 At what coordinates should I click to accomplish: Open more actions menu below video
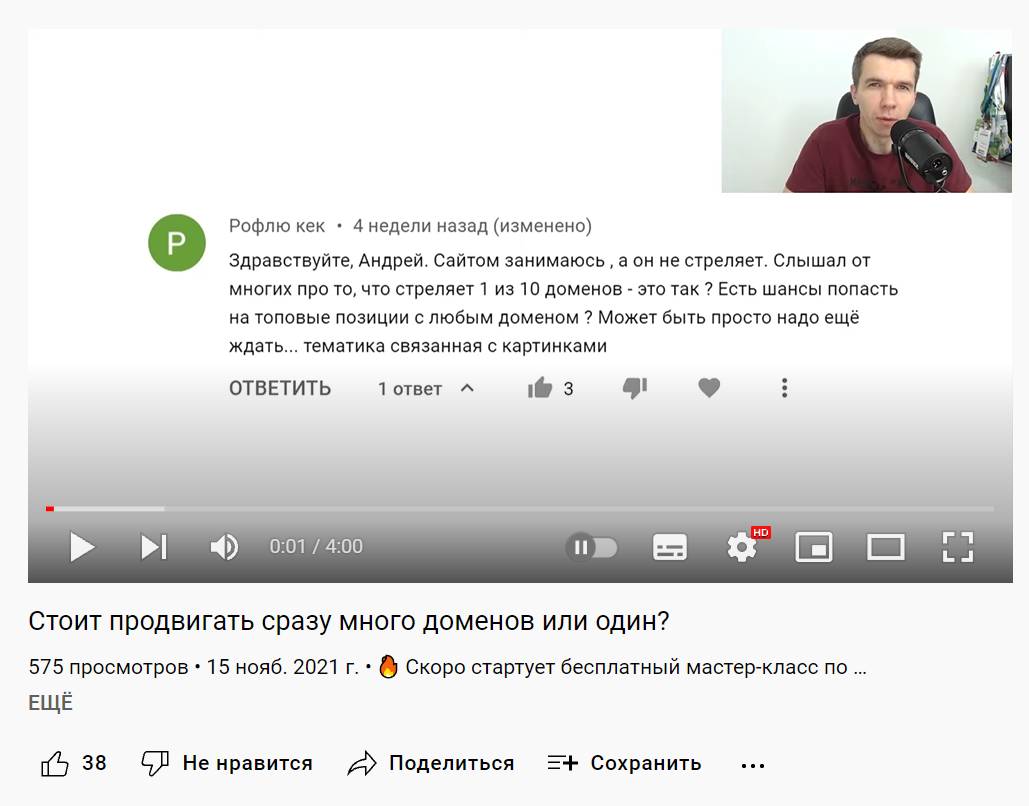tap(753, 765)
